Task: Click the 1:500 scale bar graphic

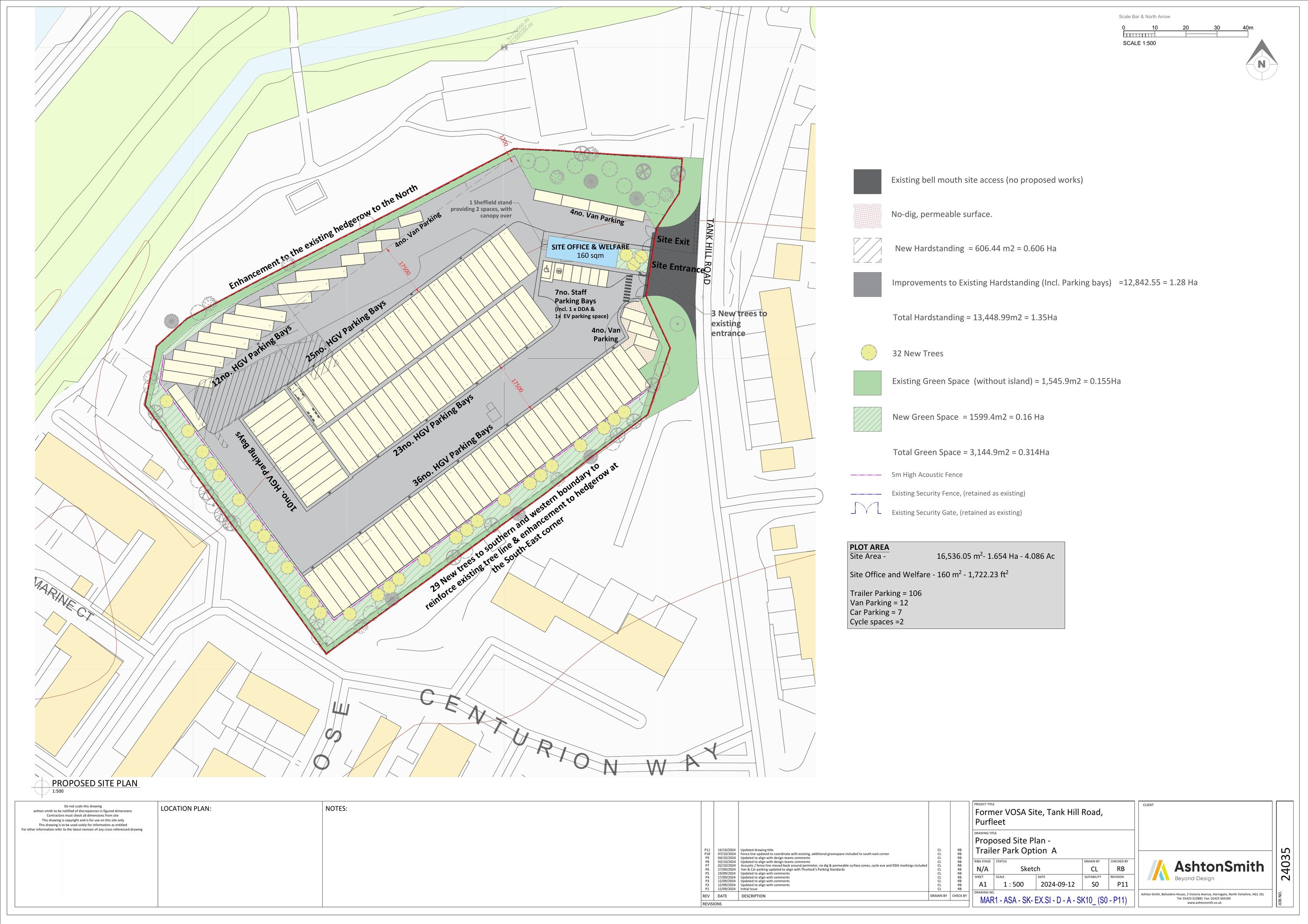Action: pyautogui.click(x=1185, y=34)
